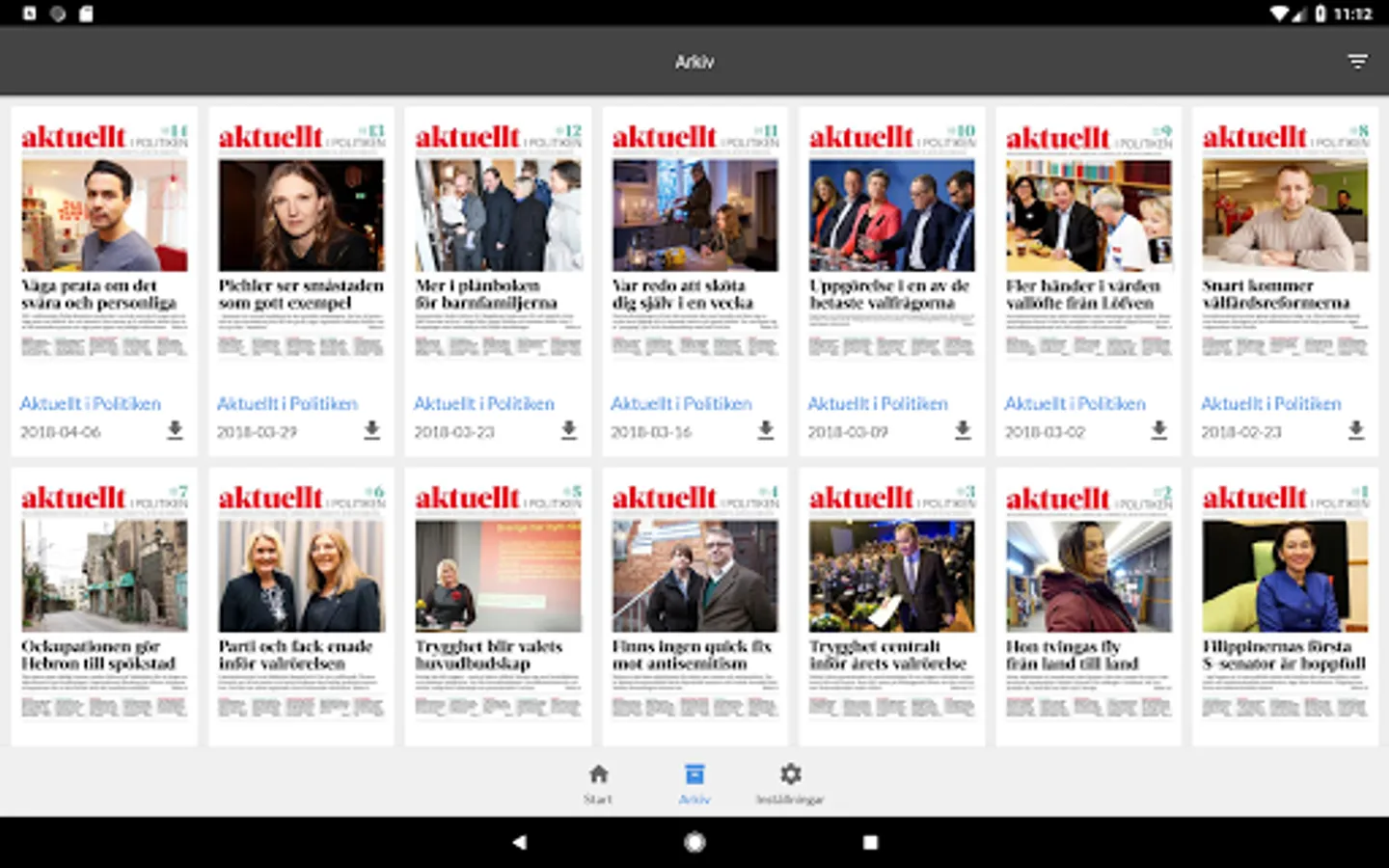Image resolution: width=1389 pixels, height=868 pixels.
Task: Click 'Aktuellt i Politiken' title dated 2018-03-29
Action: point(287,403)
